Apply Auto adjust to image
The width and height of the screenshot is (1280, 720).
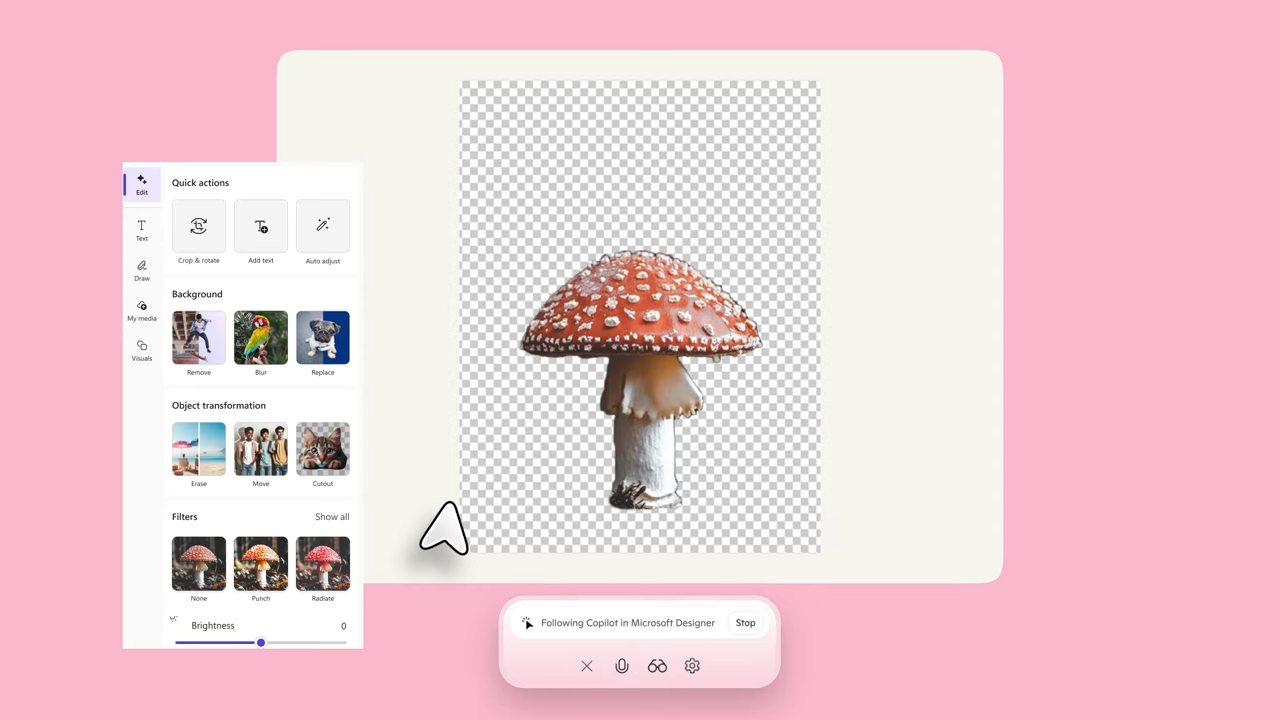pyautogui.click(x=323, y=226)
